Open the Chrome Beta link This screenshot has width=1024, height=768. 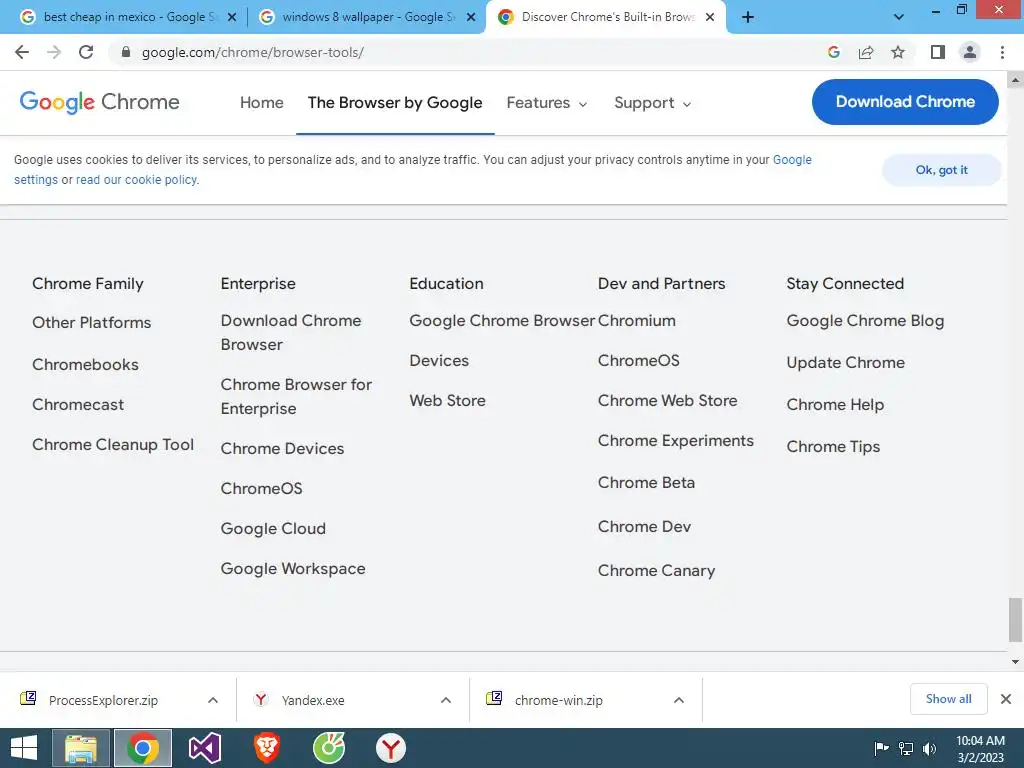click(x=647, y=483)
